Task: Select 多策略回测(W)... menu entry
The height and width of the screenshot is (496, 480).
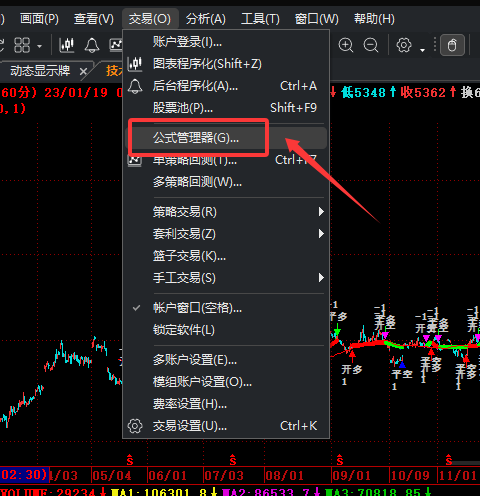Action: coord(226,182)
